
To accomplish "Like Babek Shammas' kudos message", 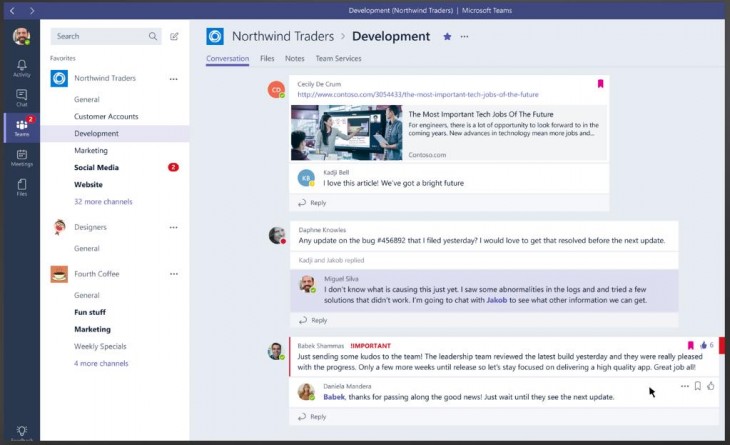I will [703, 345].
